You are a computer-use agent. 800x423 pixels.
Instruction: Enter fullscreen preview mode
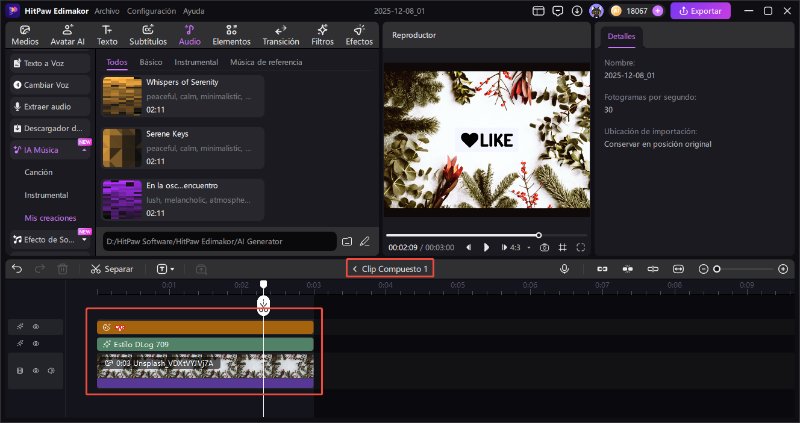click(581, 247)
